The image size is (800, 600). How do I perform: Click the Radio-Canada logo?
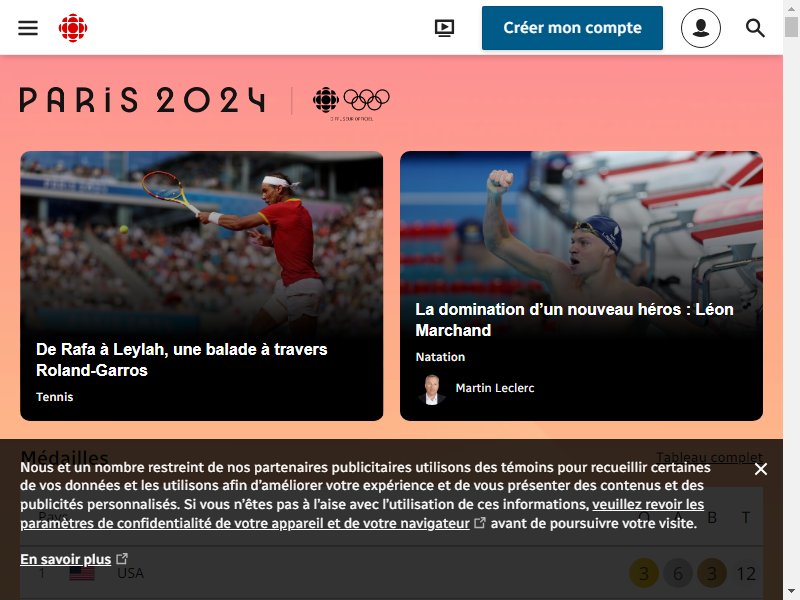tap(73, 28)
